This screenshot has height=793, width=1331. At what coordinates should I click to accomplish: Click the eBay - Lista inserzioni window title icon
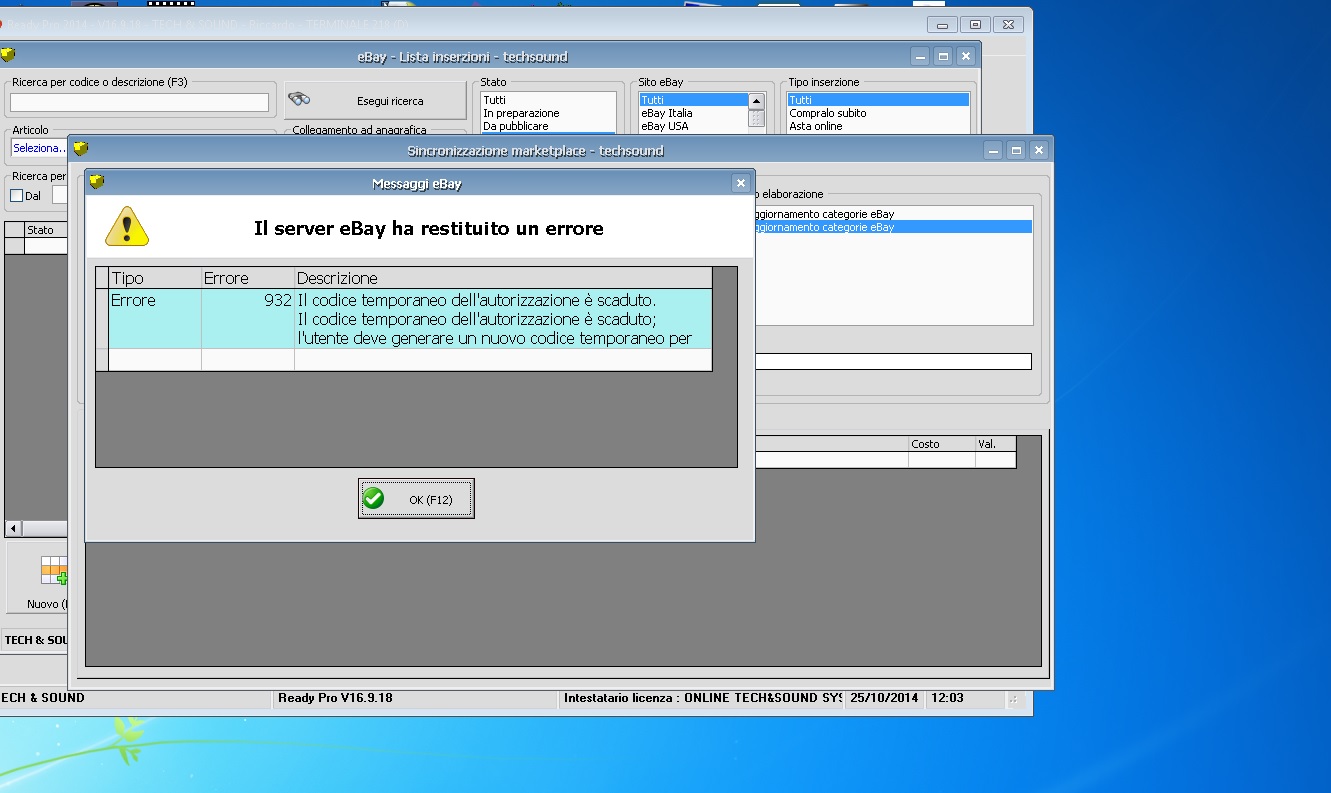[8, 56]
